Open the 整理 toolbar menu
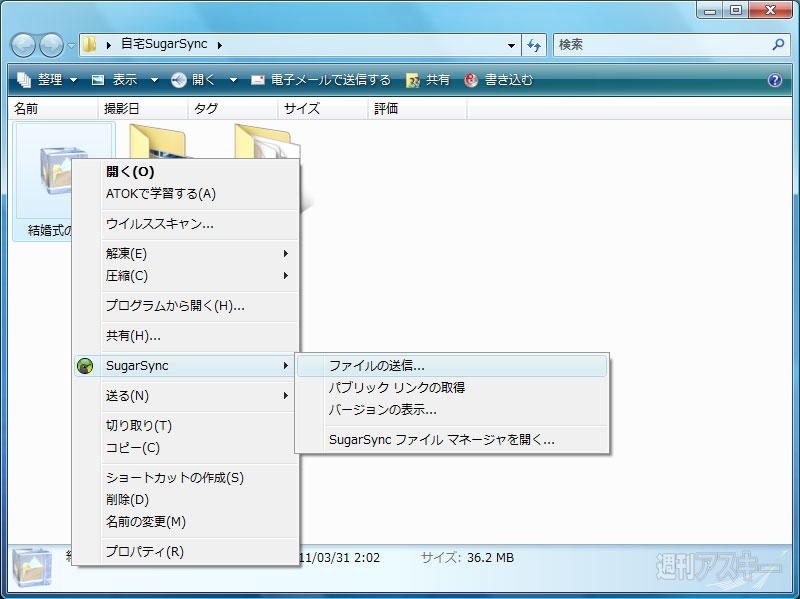Viewport: 800px width, 599px height. pyautogui.click(x=47, y=80)
